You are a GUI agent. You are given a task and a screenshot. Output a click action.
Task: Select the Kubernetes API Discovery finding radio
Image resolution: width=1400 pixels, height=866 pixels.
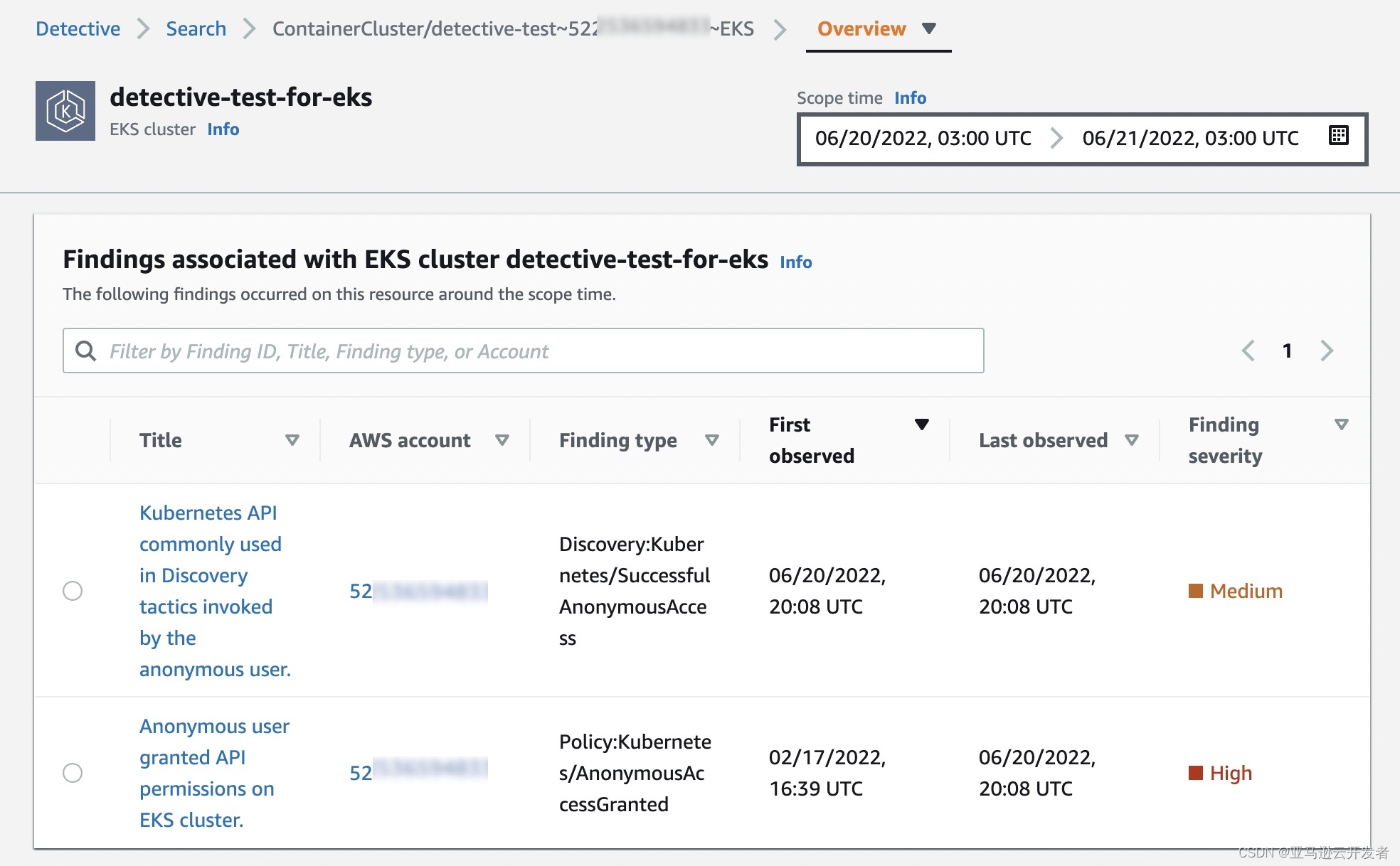[x=73, y=591]
